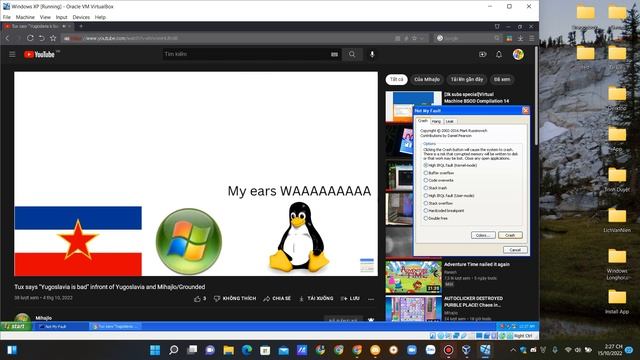Open widgets icon at taskbar left edge
Image resolution: width=640 pixels, height=360 pixels.
pos(12,350)
